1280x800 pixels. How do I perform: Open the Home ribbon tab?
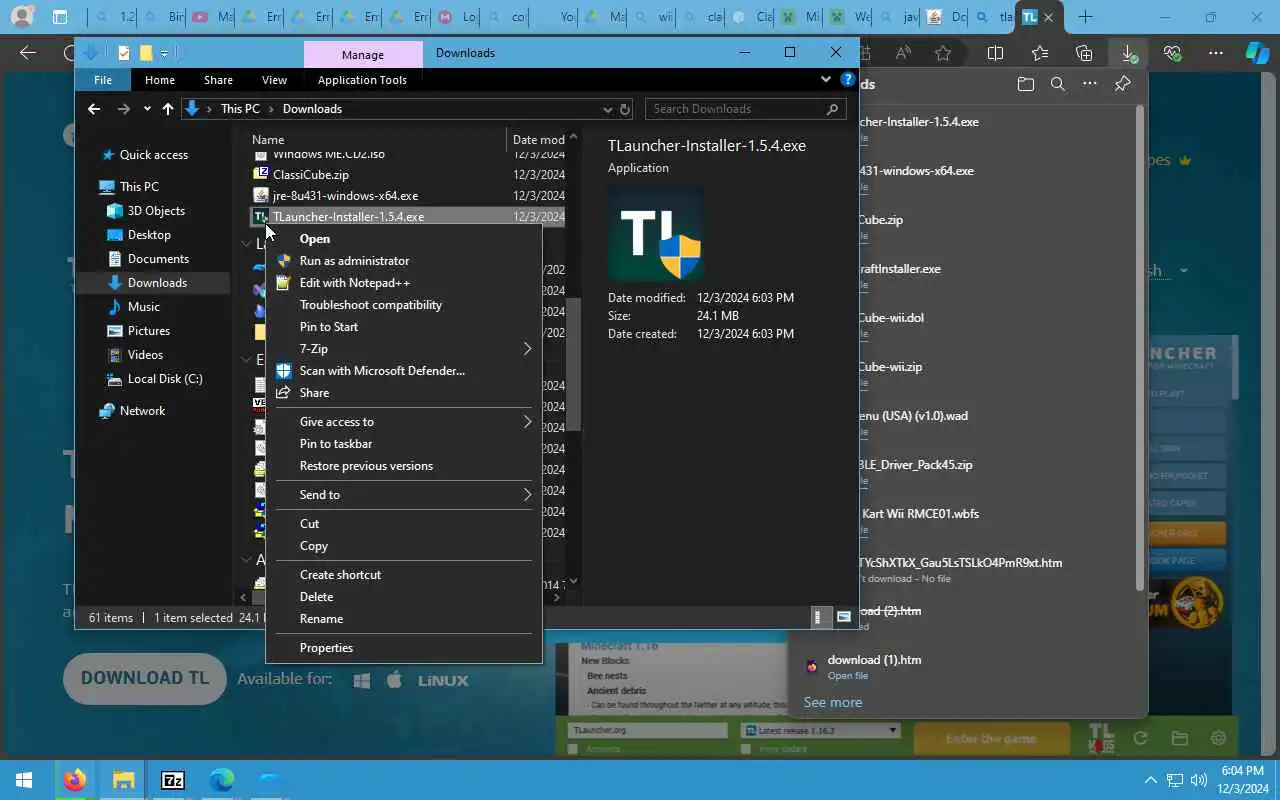point(160,80)
